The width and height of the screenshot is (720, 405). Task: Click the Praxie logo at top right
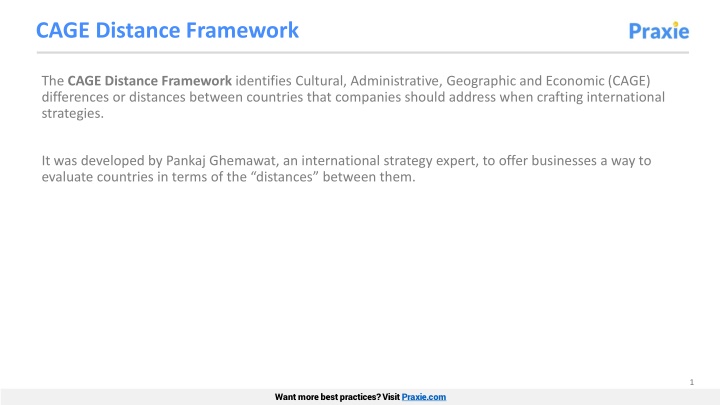point(658,31)
